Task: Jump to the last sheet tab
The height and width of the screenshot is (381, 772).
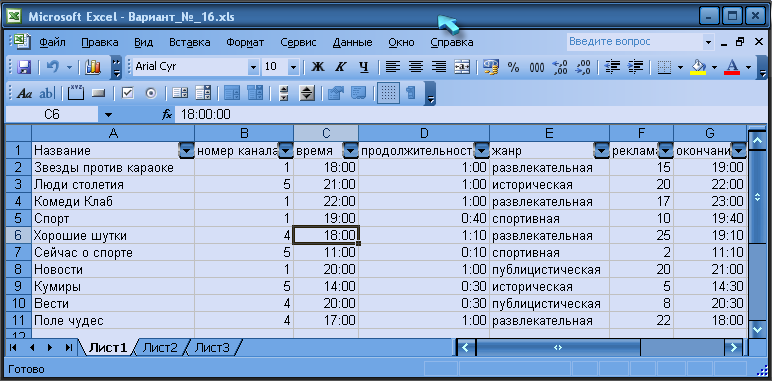Action: (x=68, y=348)
